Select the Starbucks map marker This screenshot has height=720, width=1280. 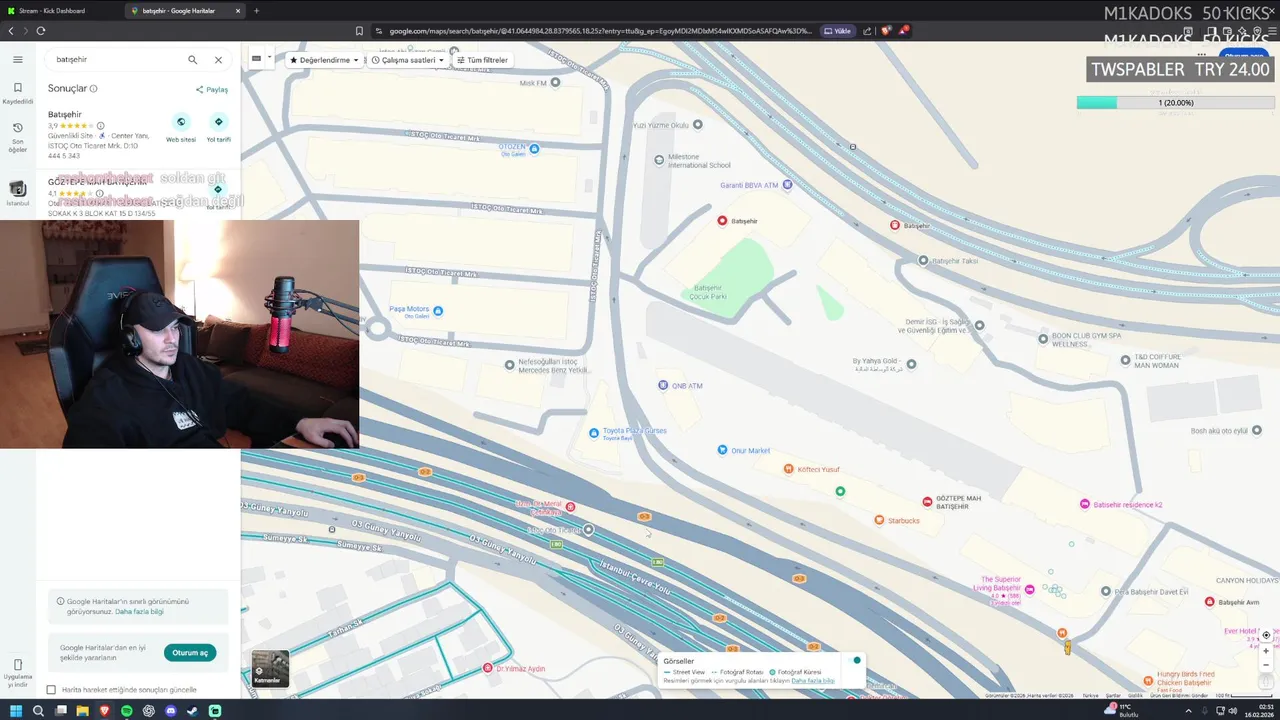[x=879, y=520]
